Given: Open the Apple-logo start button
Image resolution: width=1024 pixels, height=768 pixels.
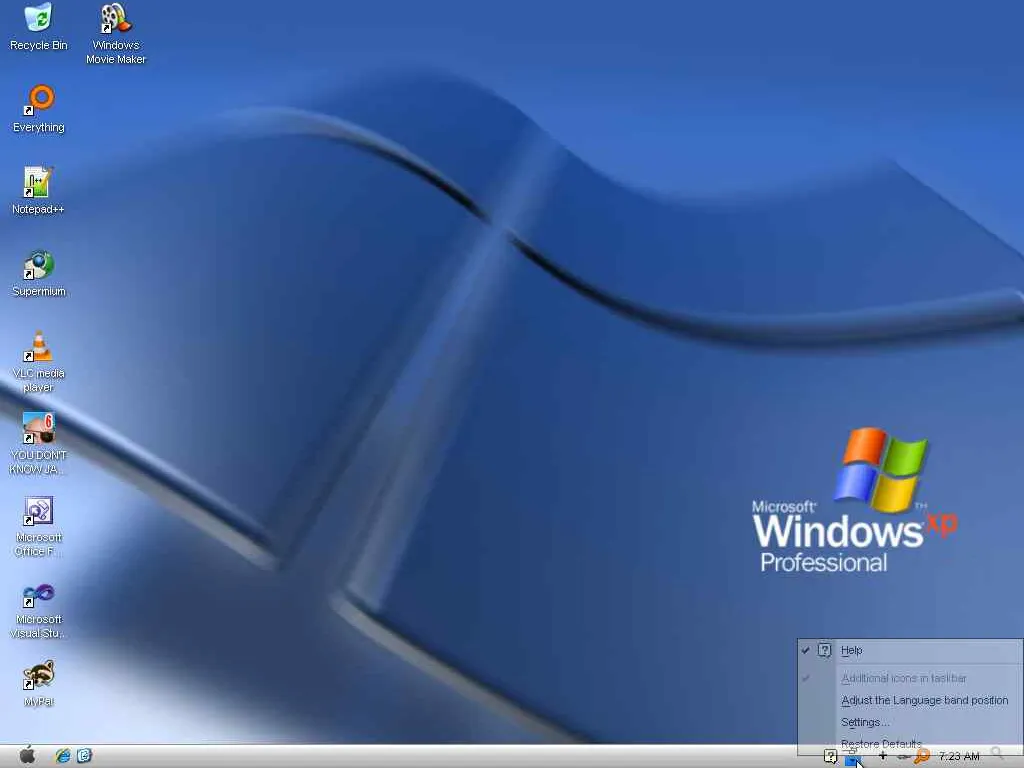Looking at the screenshot, I should (x=27, y=756).
